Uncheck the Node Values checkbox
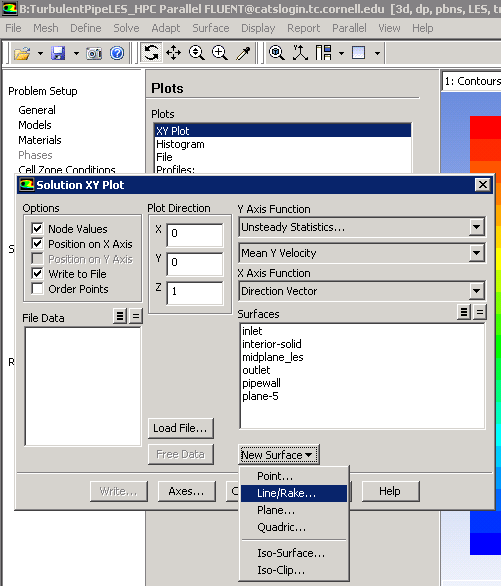Screen dimensions: 501x586 (x=37, y=228)
